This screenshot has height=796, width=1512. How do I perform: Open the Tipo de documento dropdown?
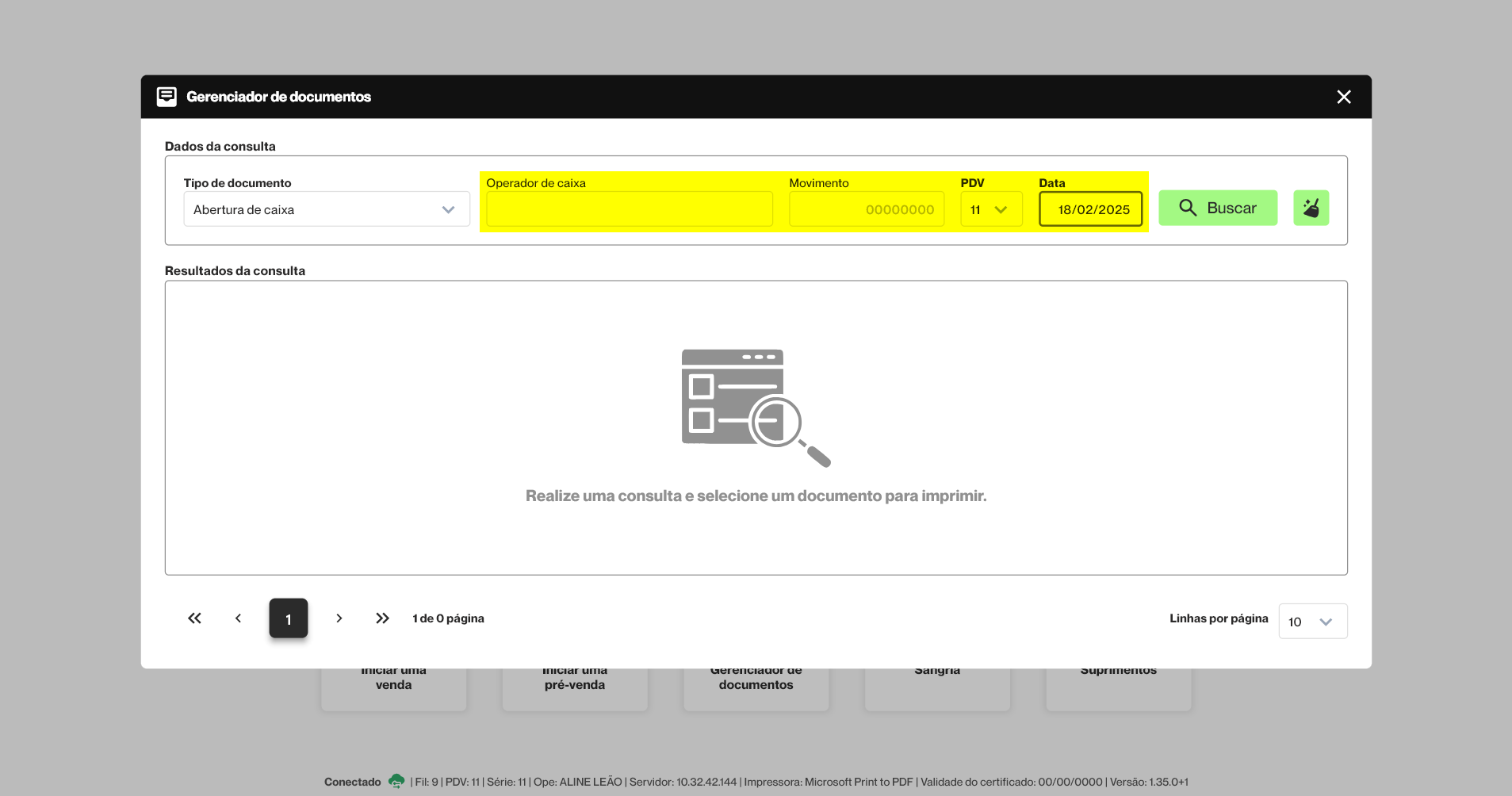326,209
